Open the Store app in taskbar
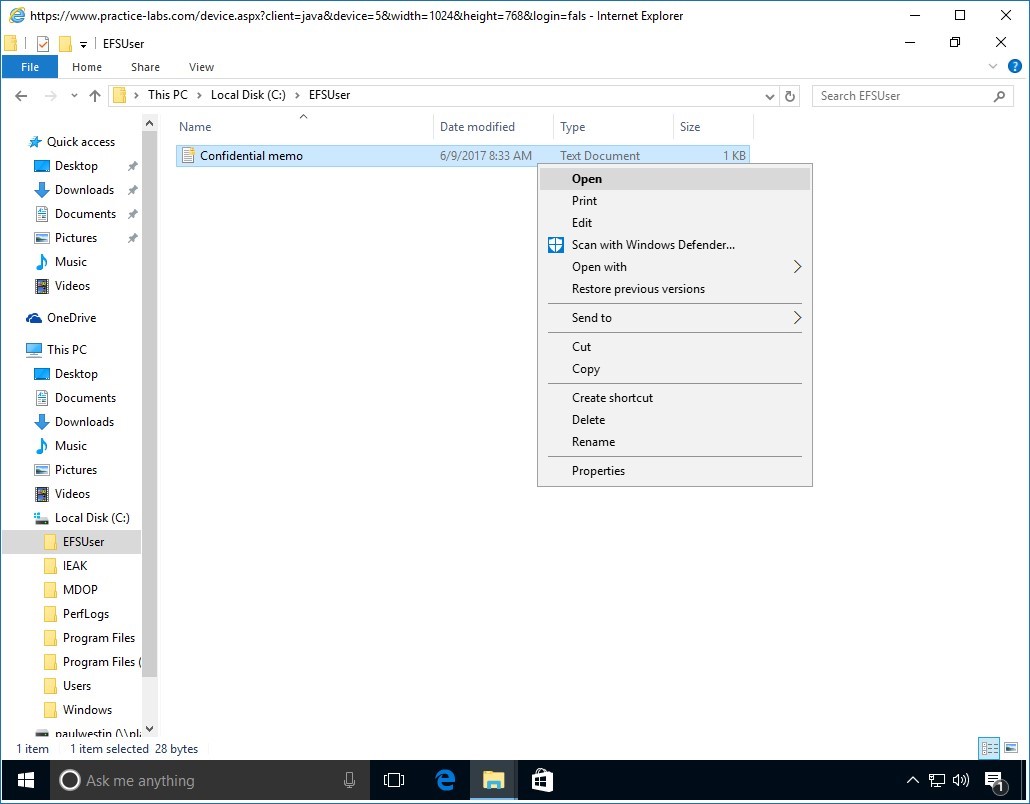The height and width of the screenshot is (804, 1030). (x=541, y=780)
